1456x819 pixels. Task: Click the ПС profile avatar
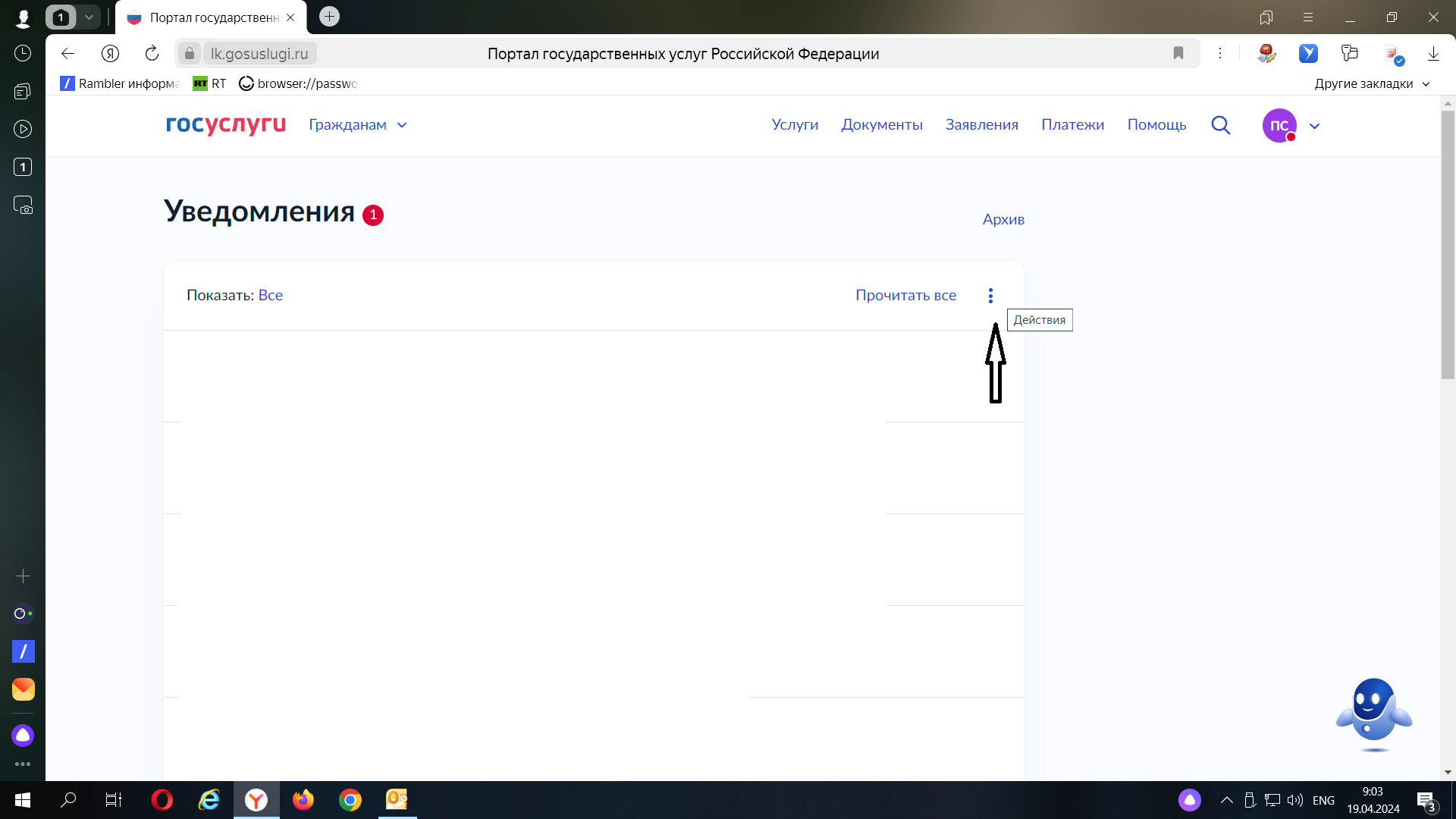[x=1279, y=125]
